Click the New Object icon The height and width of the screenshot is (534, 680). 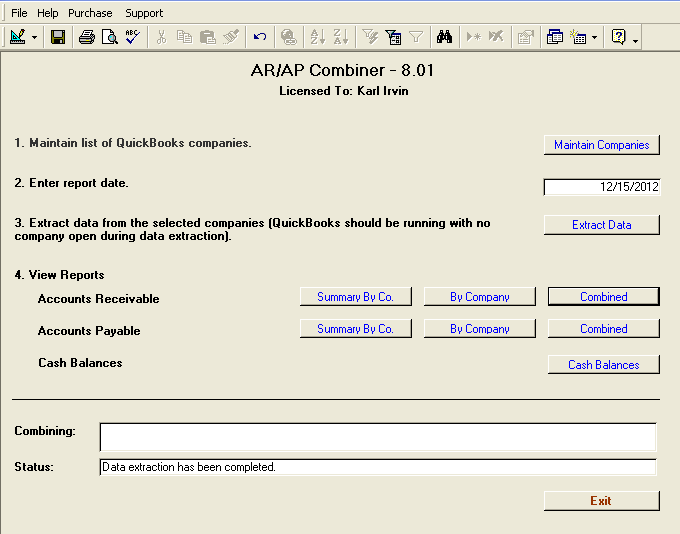(x=578, y=37)
